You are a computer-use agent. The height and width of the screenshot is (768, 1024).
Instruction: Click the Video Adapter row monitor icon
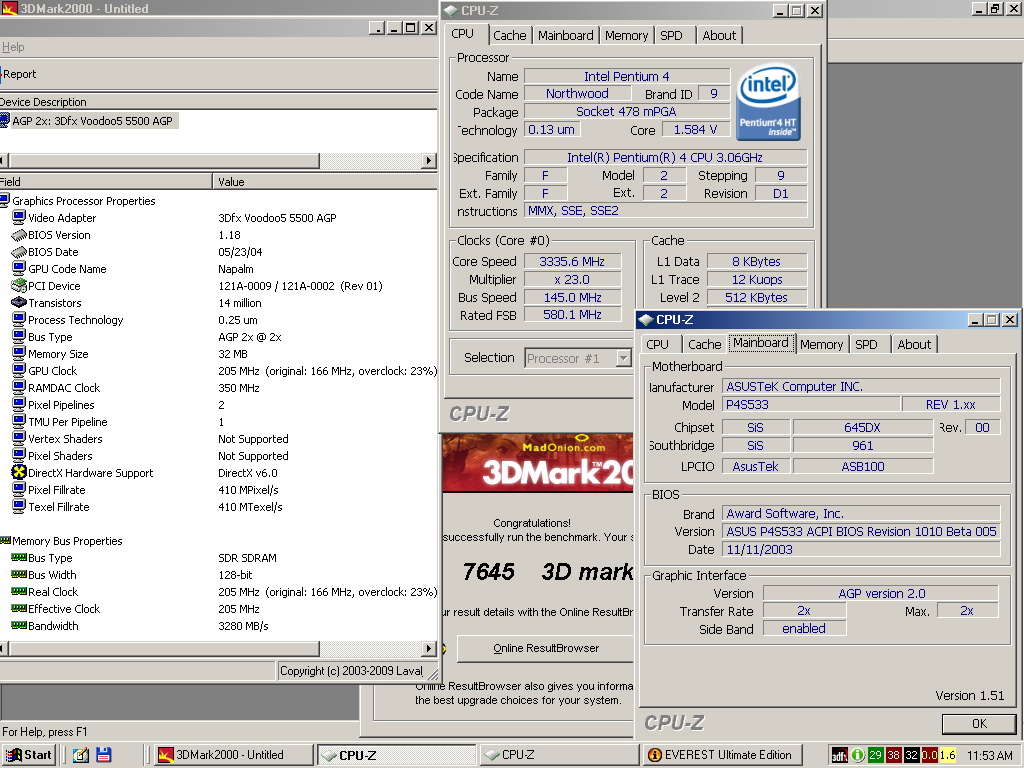click(x=19, y=217)
